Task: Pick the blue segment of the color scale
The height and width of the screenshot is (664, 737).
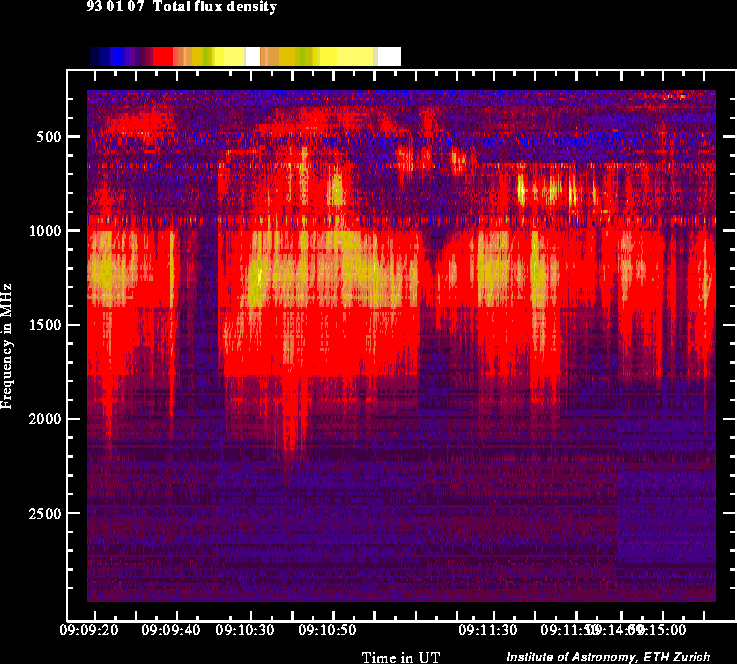Action: [117, 56]
